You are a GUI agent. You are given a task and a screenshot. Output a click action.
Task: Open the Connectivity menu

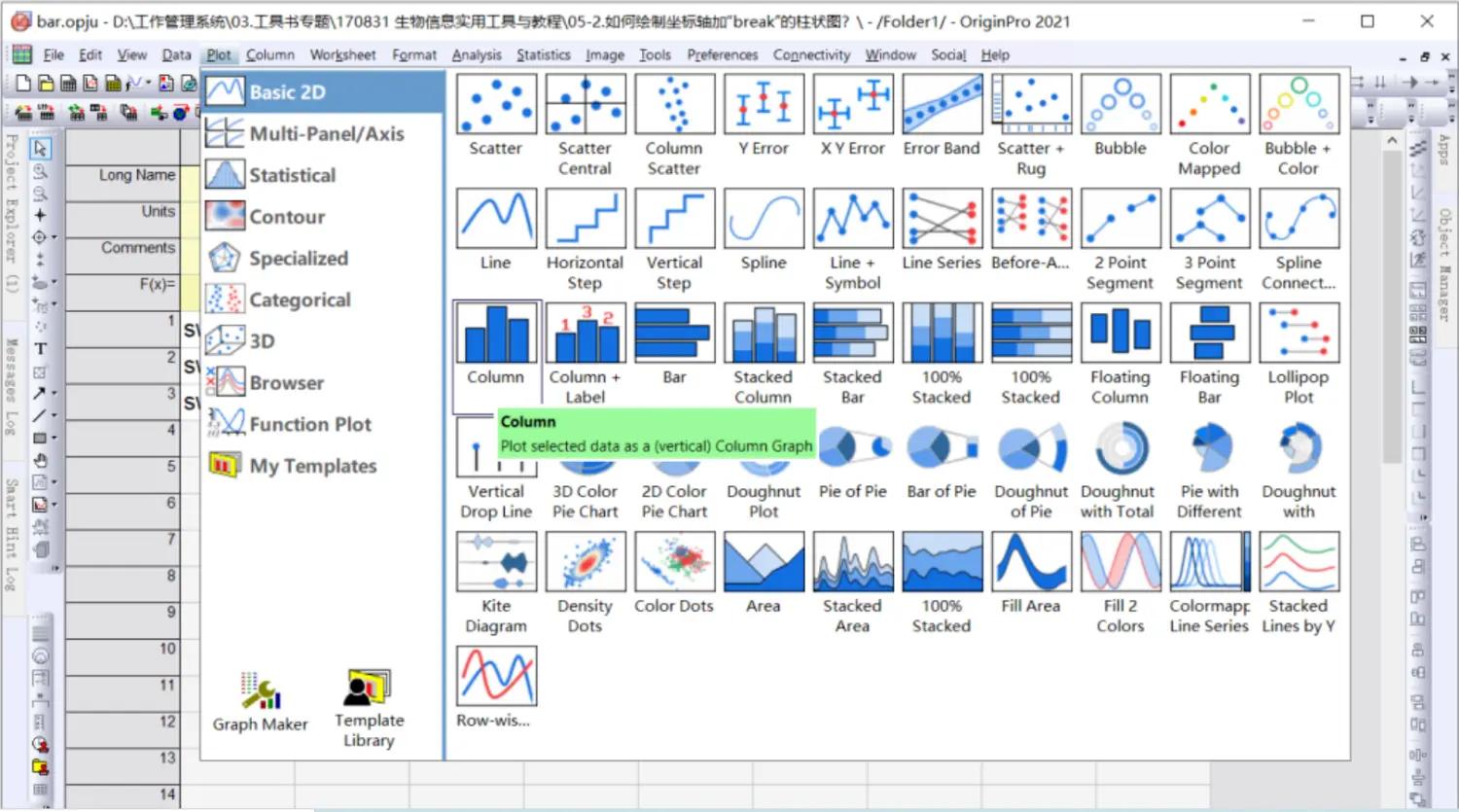pos(811,55)
